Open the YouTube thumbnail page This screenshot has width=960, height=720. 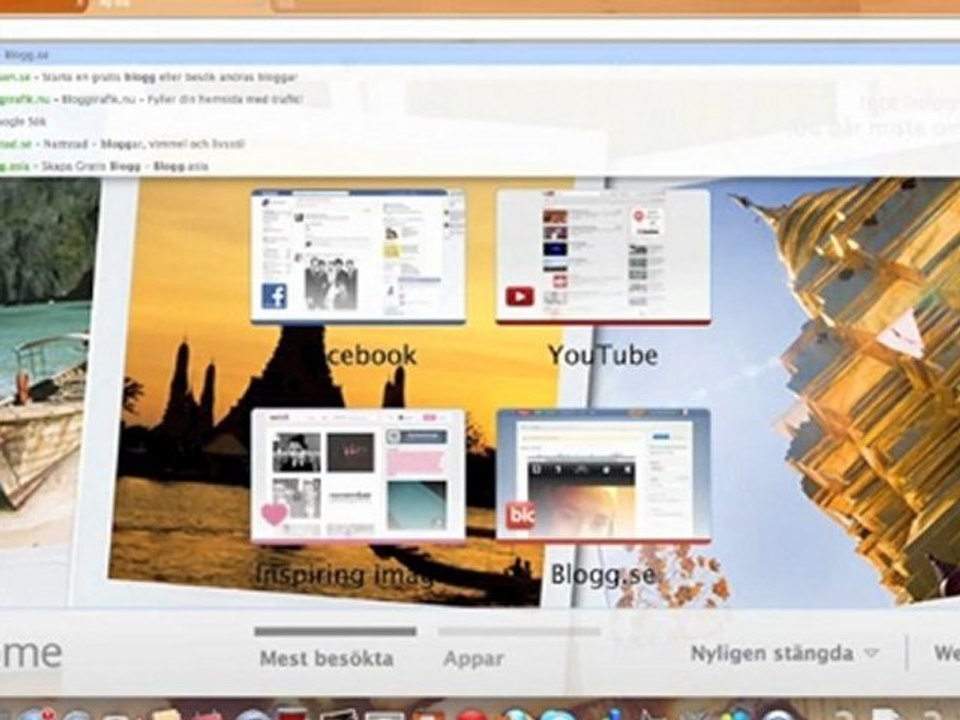coord(603,255)
